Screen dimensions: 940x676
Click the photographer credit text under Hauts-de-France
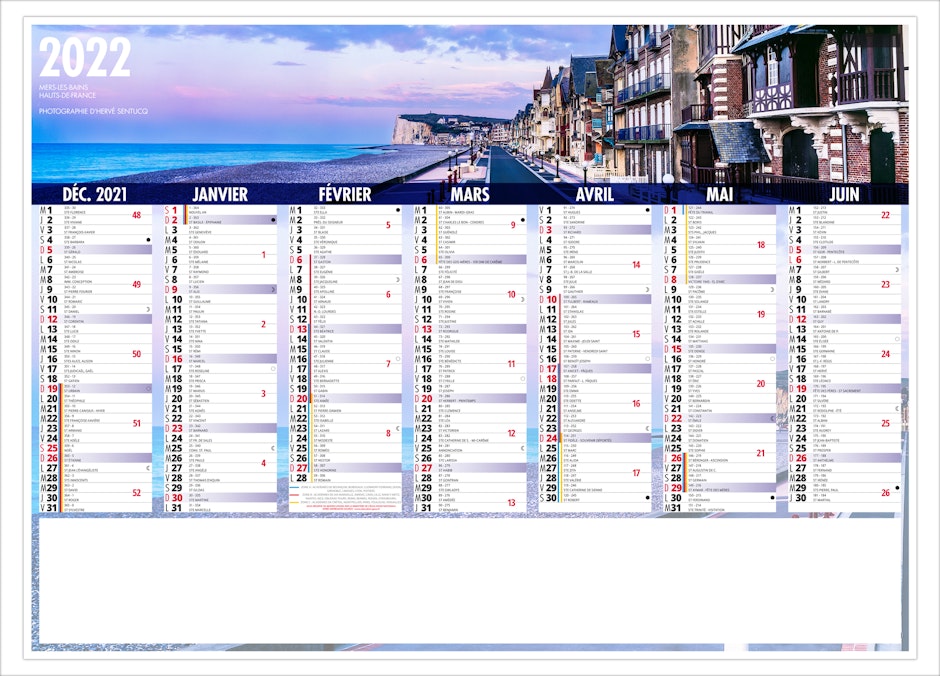coord(93,110)
